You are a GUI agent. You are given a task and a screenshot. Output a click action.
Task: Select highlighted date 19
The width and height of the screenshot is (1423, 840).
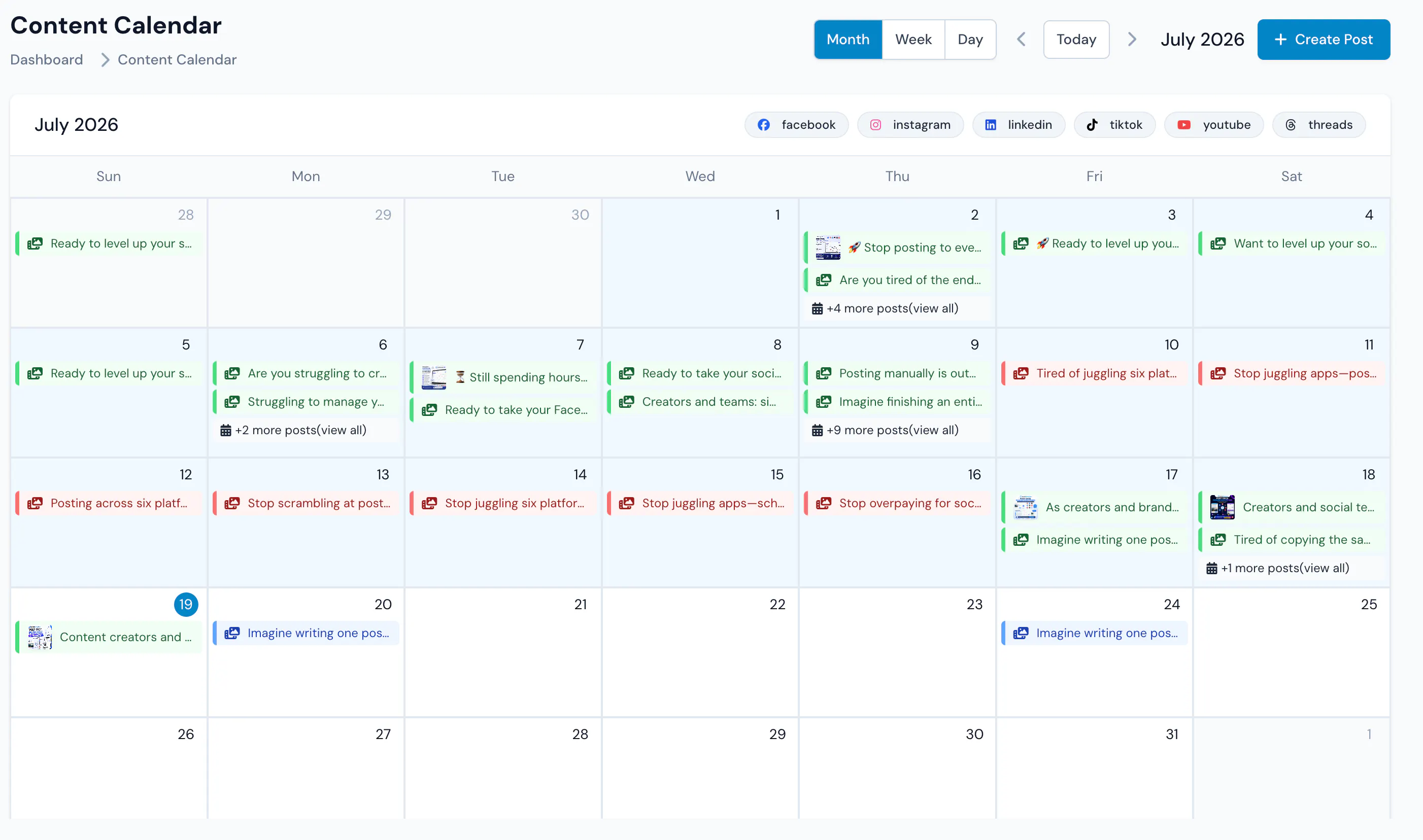pos(186,604)
